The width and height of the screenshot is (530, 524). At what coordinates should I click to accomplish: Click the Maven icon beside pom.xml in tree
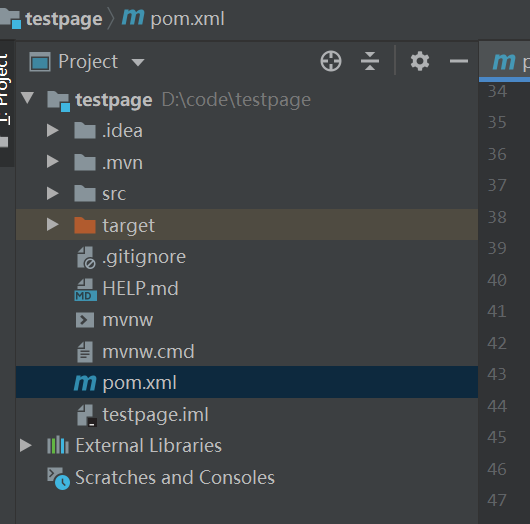coord(85,382)
